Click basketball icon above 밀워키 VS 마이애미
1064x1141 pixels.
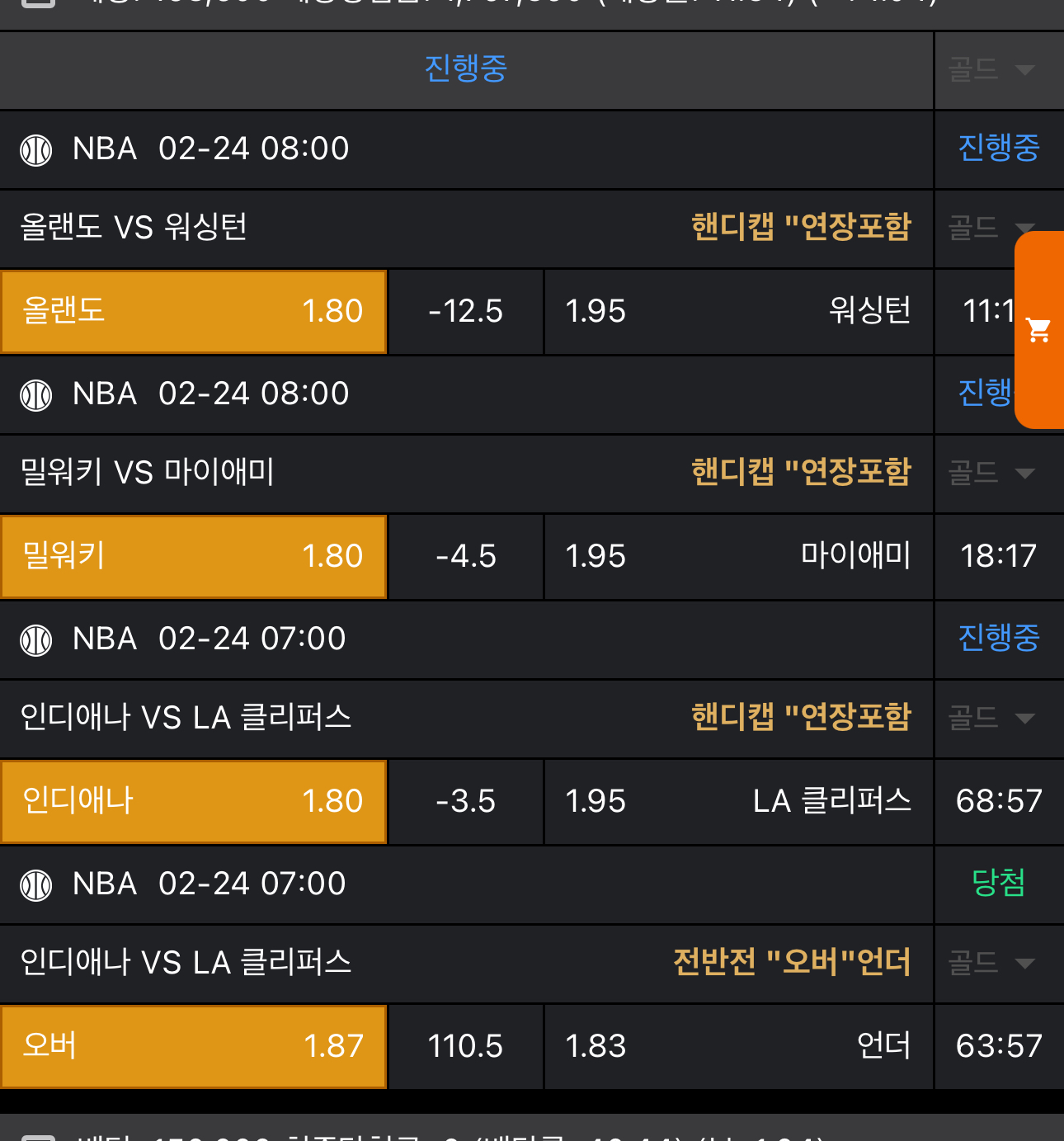[36, 395]
